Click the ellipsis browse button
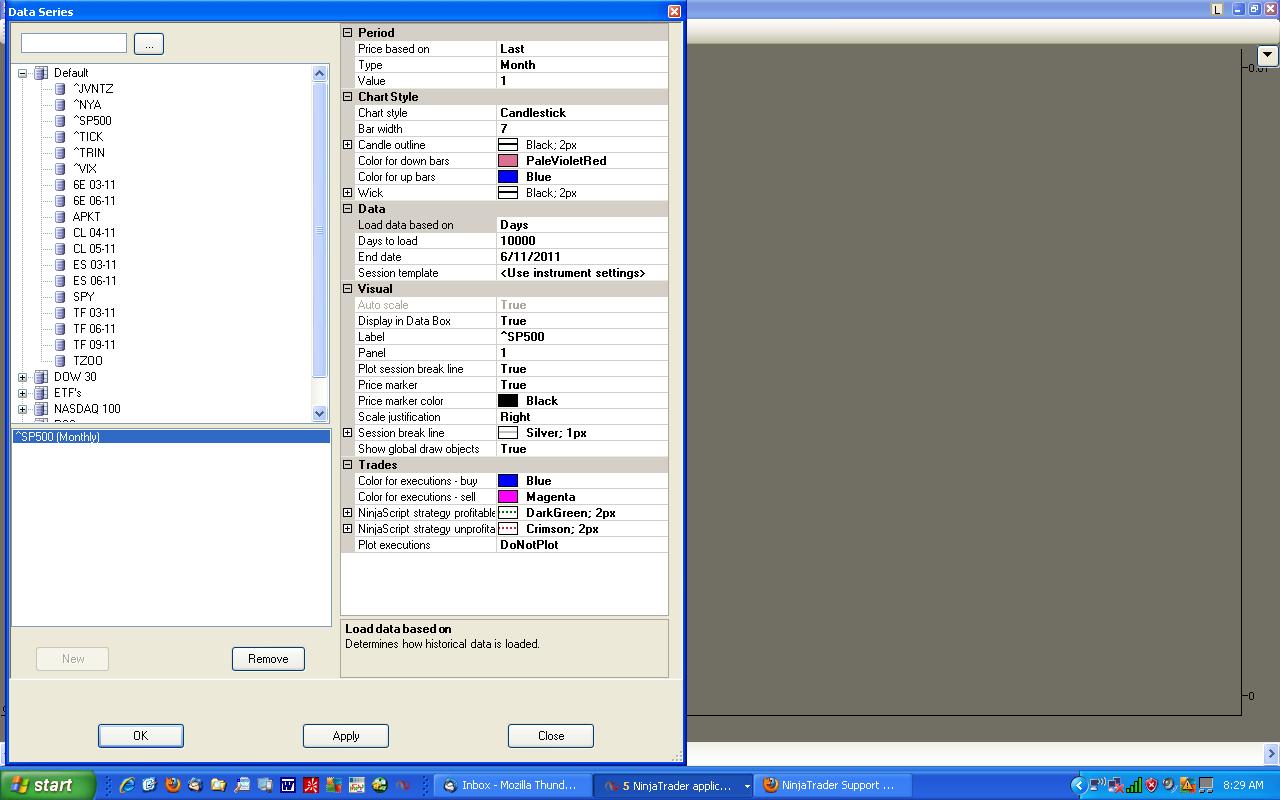Screen dimensions: 1280x800 (x=148, y=44)
